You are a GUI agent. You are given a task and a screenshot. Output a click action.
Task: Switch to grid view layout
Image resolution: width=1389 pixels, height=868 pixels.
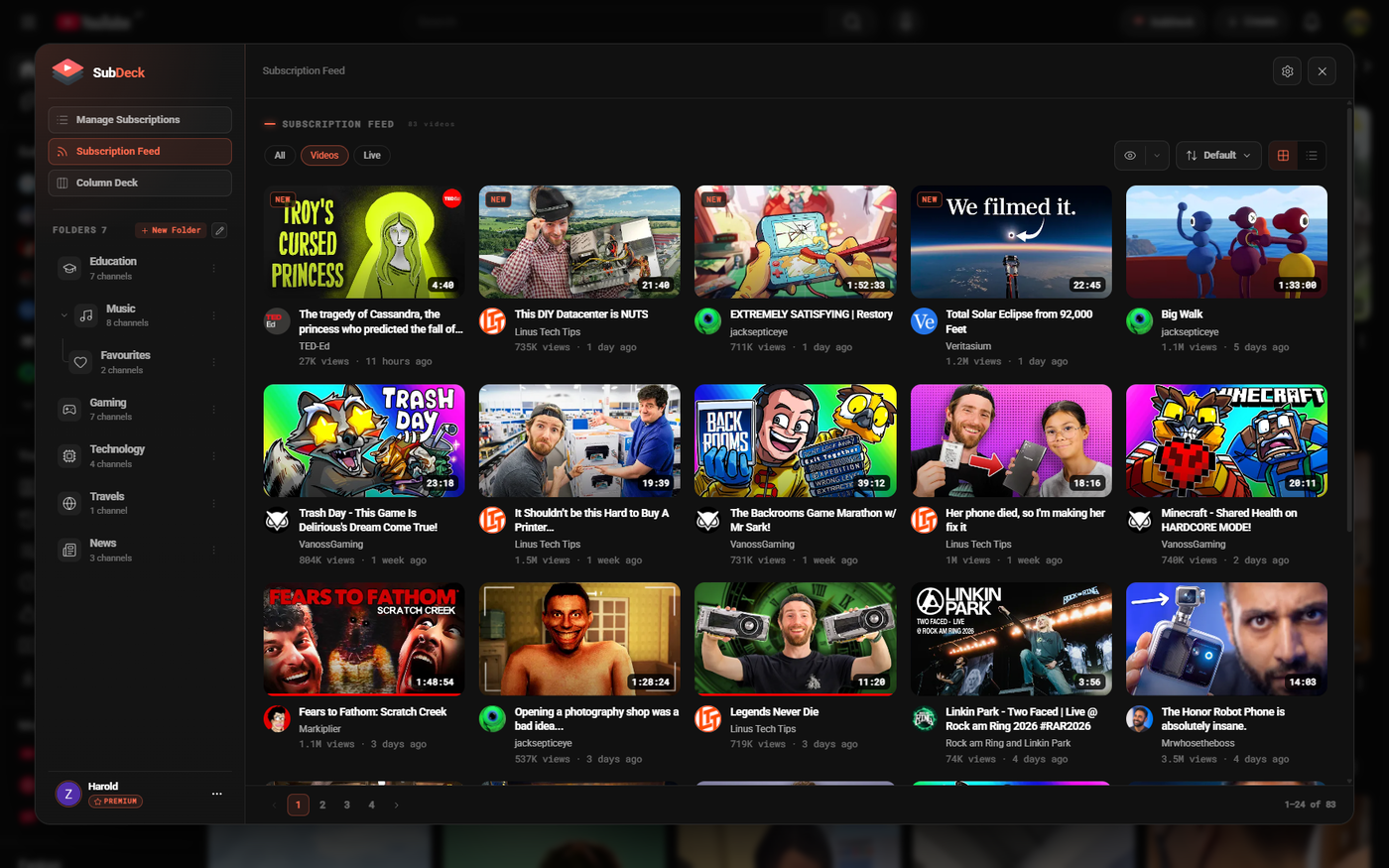pyautogui.click(x=1283, y=156)
